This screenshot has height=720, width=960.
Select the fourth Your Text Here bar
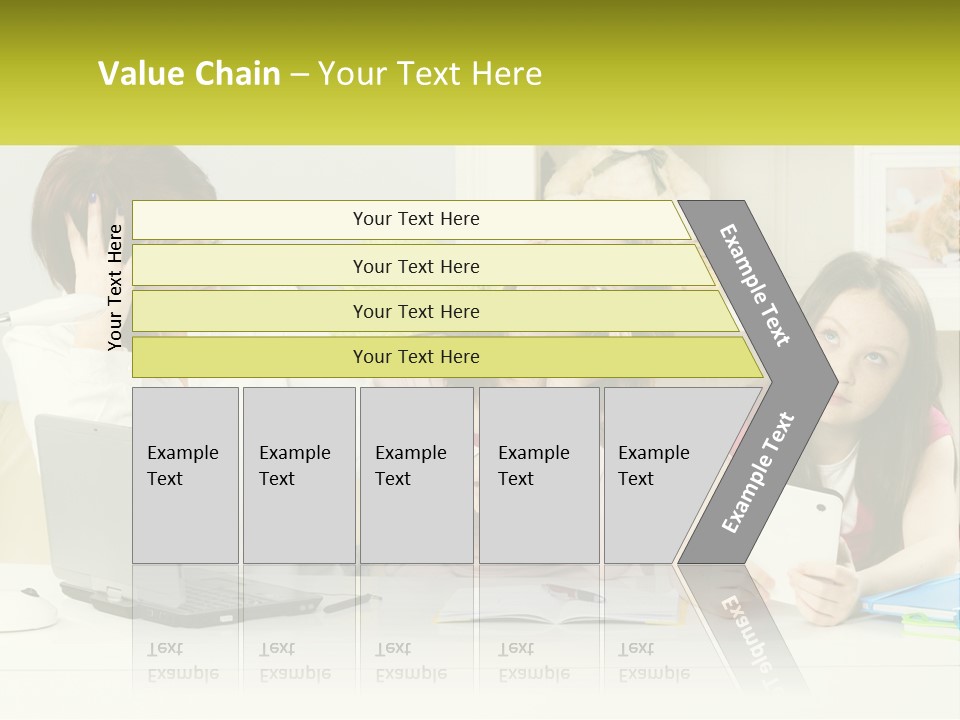click(x=447, y=357)
